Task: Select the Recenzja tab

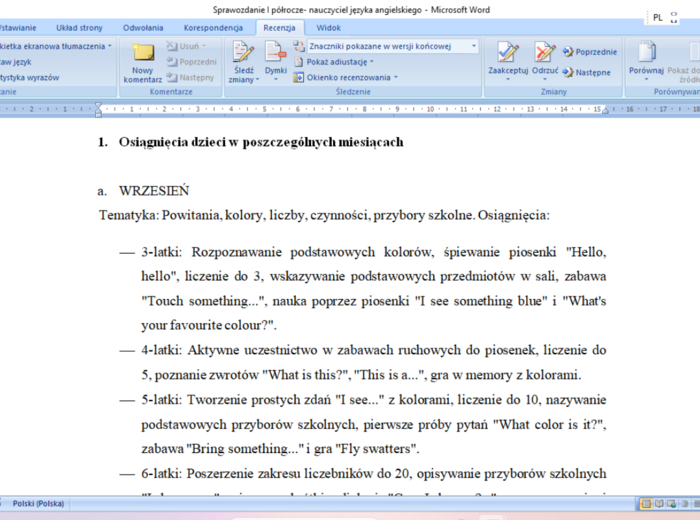Action: tap(279, 28)
